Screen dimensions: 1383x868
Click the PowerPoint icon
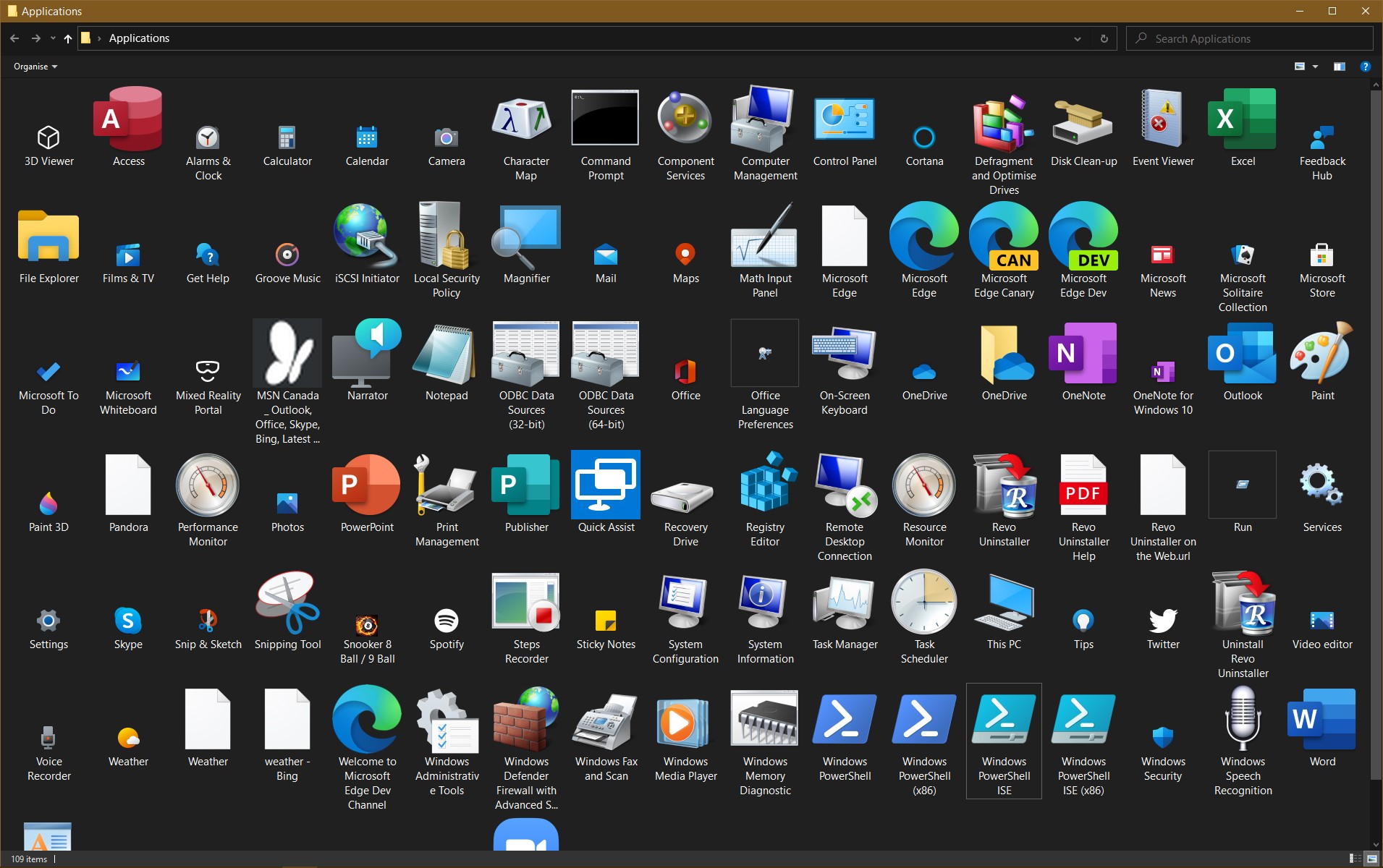point(367,485)
